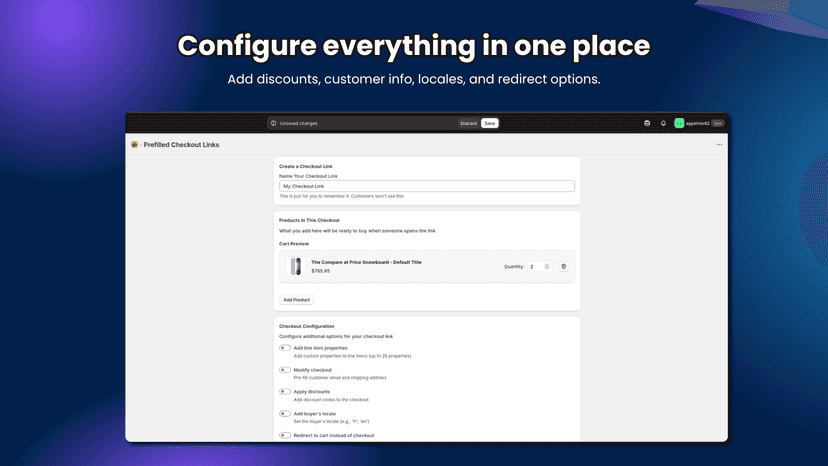Enable Add line item properties toggle
The width and height of the screenshot is (828, 466).
285,348
